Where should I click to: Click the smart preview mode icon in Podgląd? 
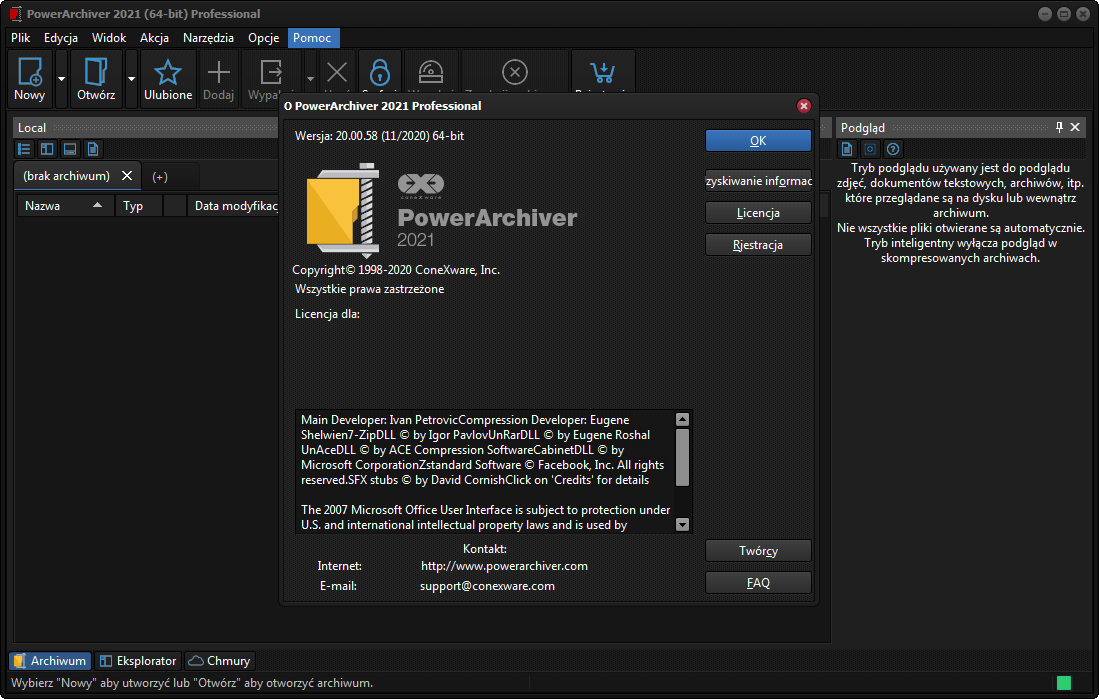(x=870, y=149)
